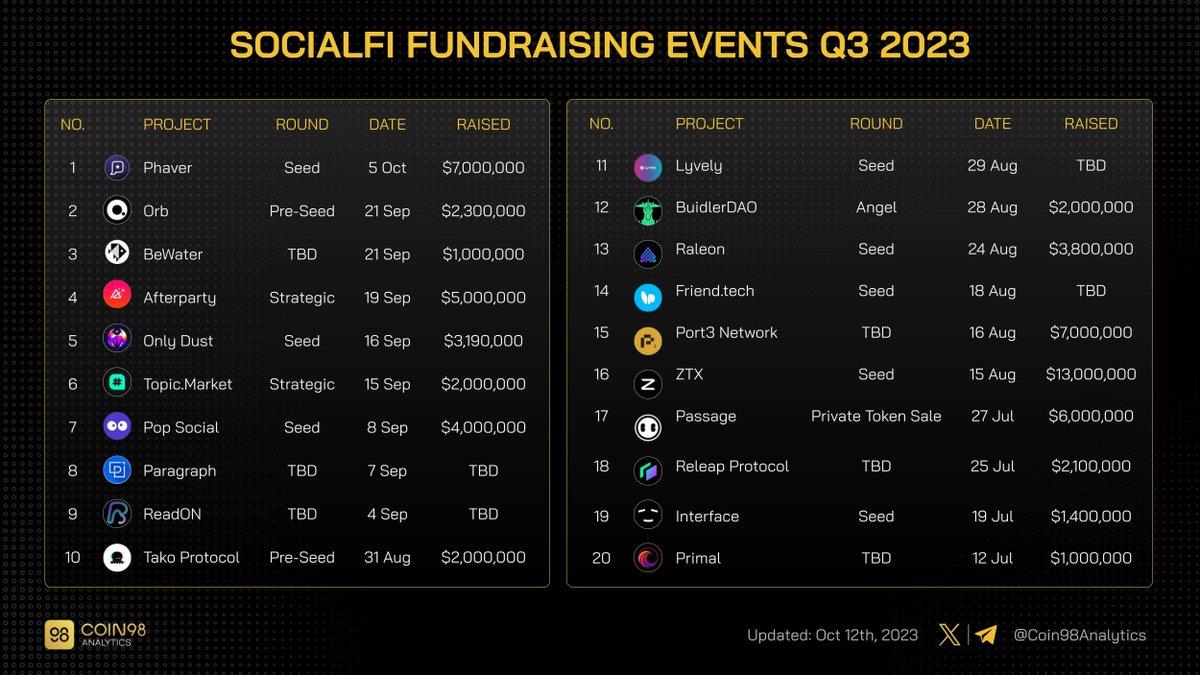1200x675 pixels.
Task: Click the Phaver project logo icon
Action: (x=117, y=168)
